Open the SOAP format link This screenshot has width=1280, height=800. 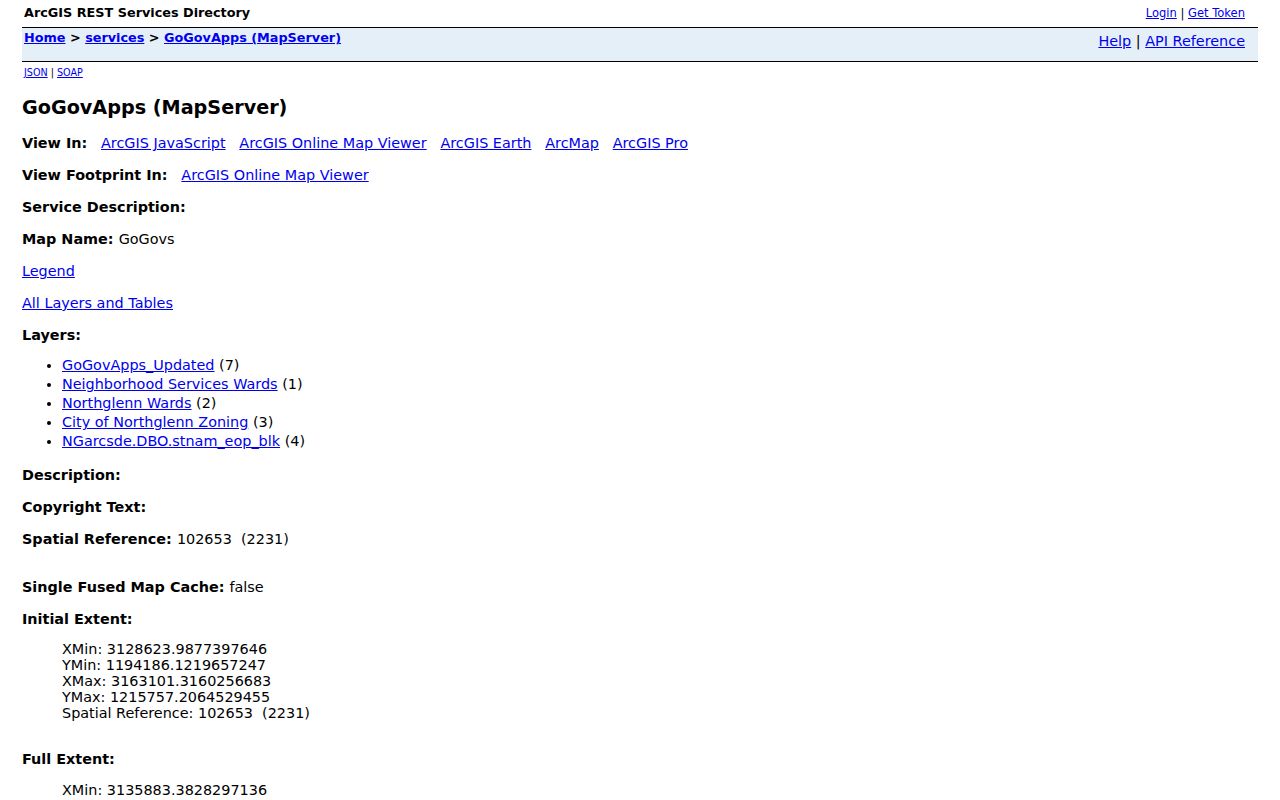70,72
